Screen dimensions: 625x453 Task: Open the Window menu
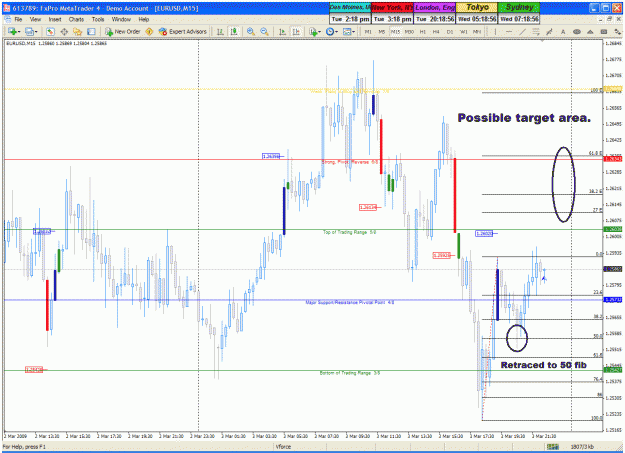[x=121, y=19]
